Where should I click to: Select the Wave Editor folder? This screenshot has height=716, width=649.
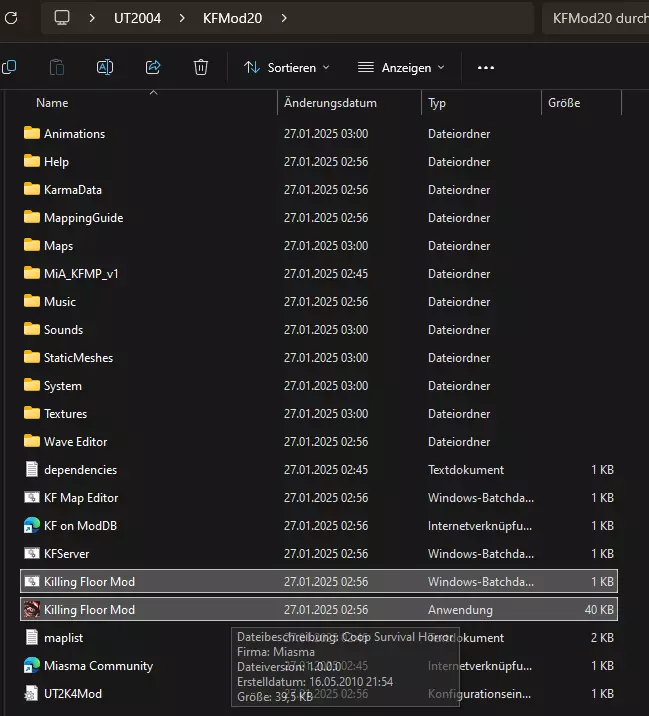pos(75,441)
